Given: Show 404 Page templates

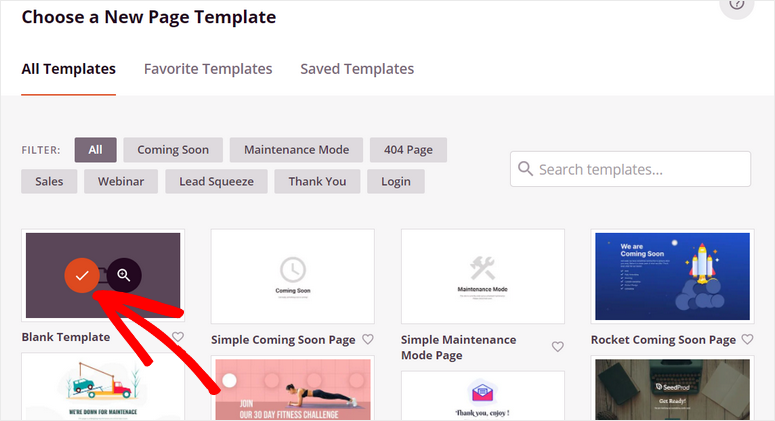Looking at the screenshot, I should pyautogui.click(x=408, y=150).
